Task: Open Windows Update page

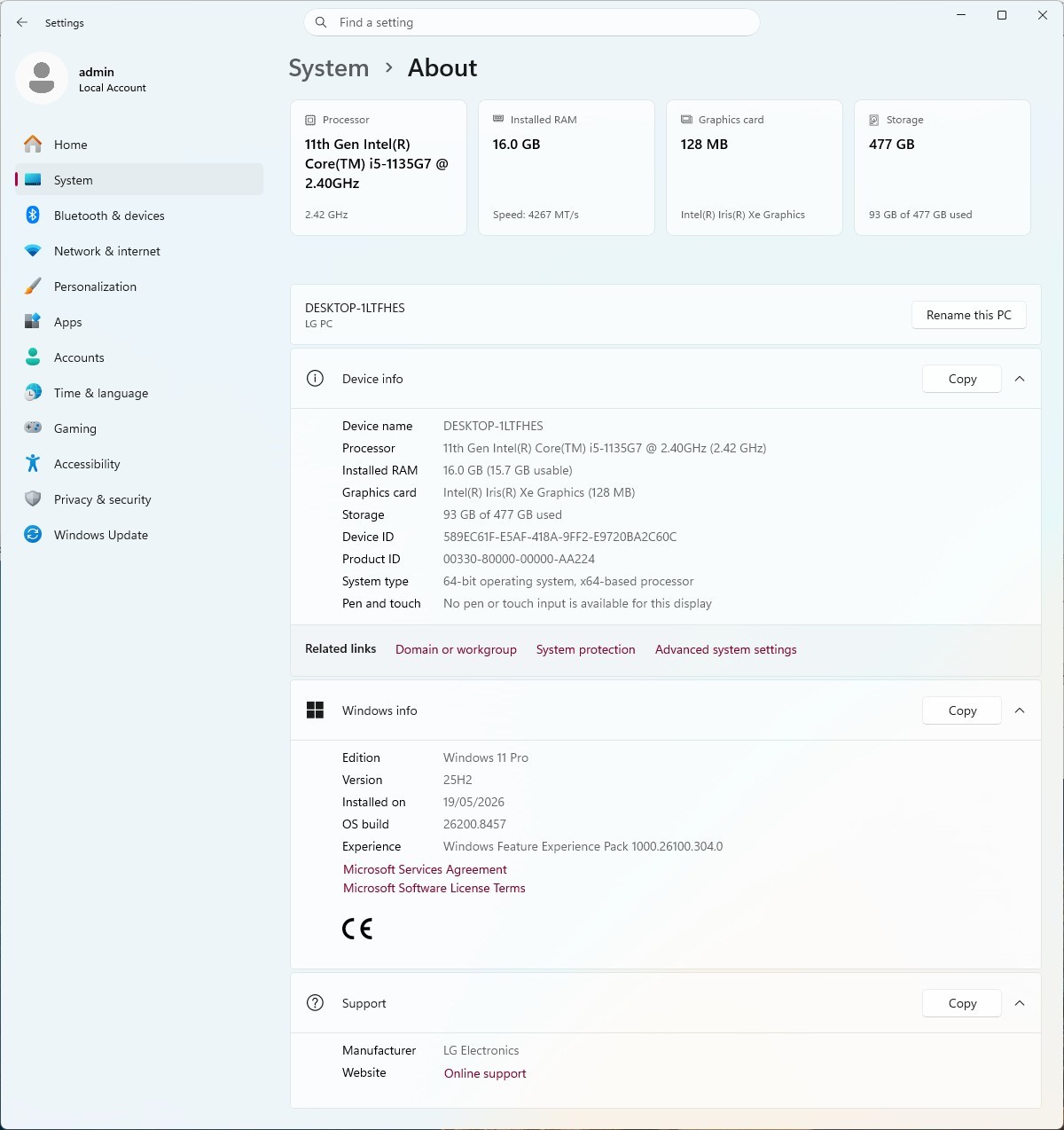Action: 139,535
